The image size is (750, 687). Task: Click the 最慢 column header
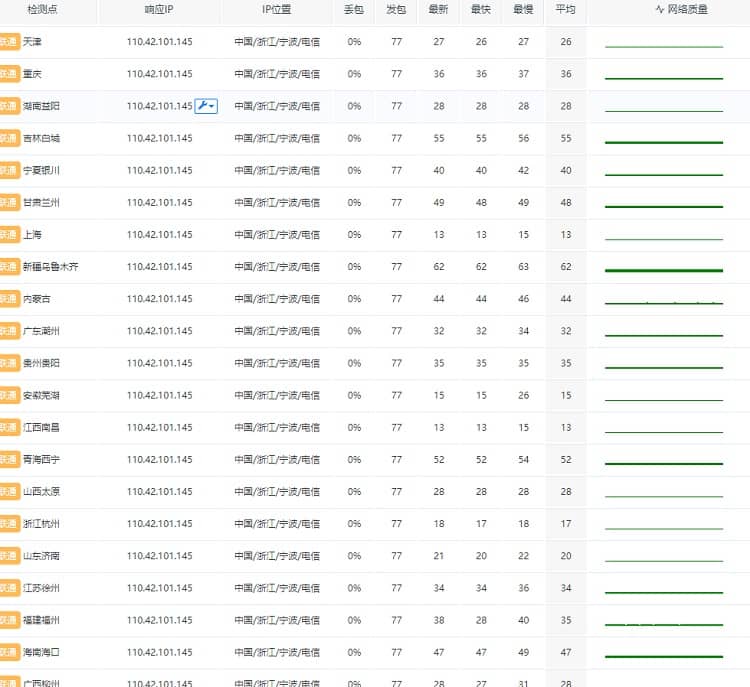[523, 9]
